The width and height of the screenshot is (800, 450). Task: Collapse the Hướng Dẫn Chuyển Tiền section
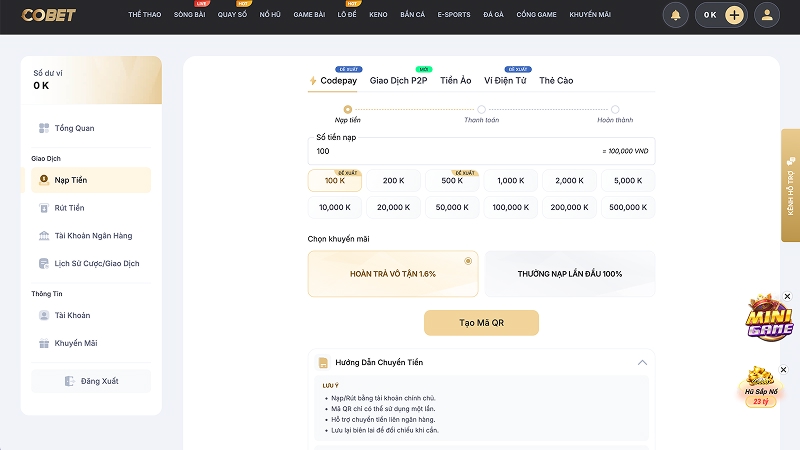(642, 362)
